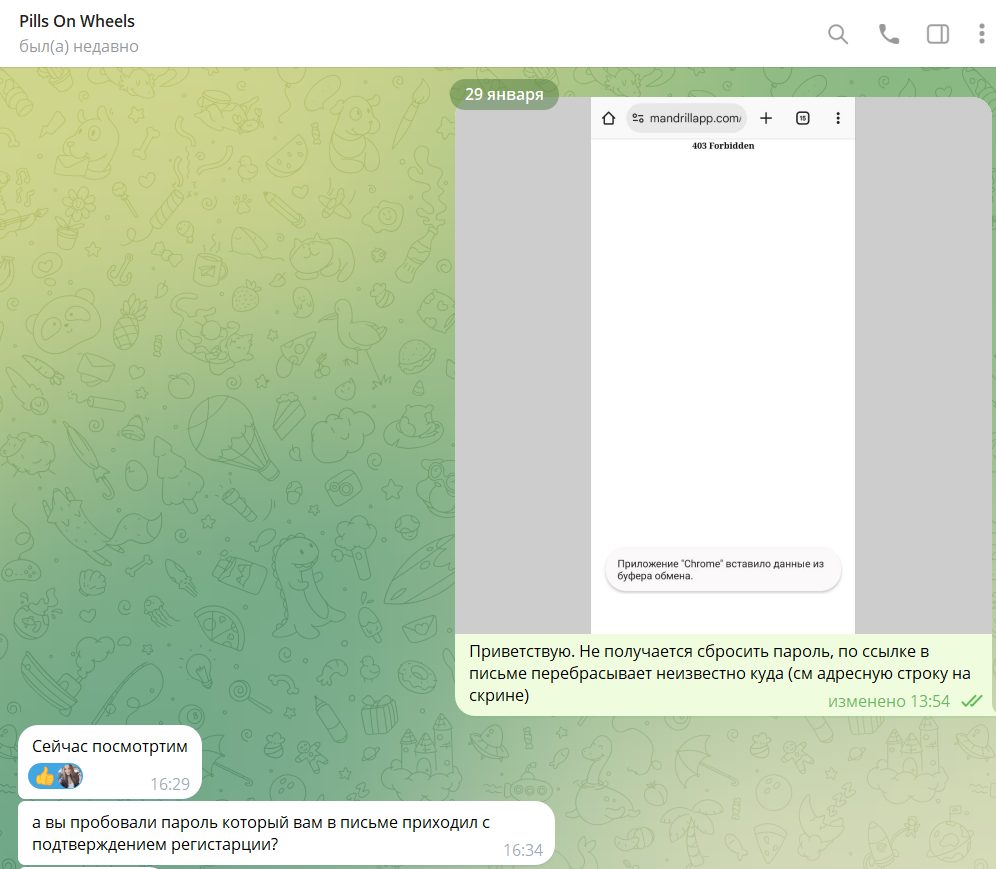This screenshot has width=996, height=869.
Task: Click the double-check read status marks
Action: point(970,701)
